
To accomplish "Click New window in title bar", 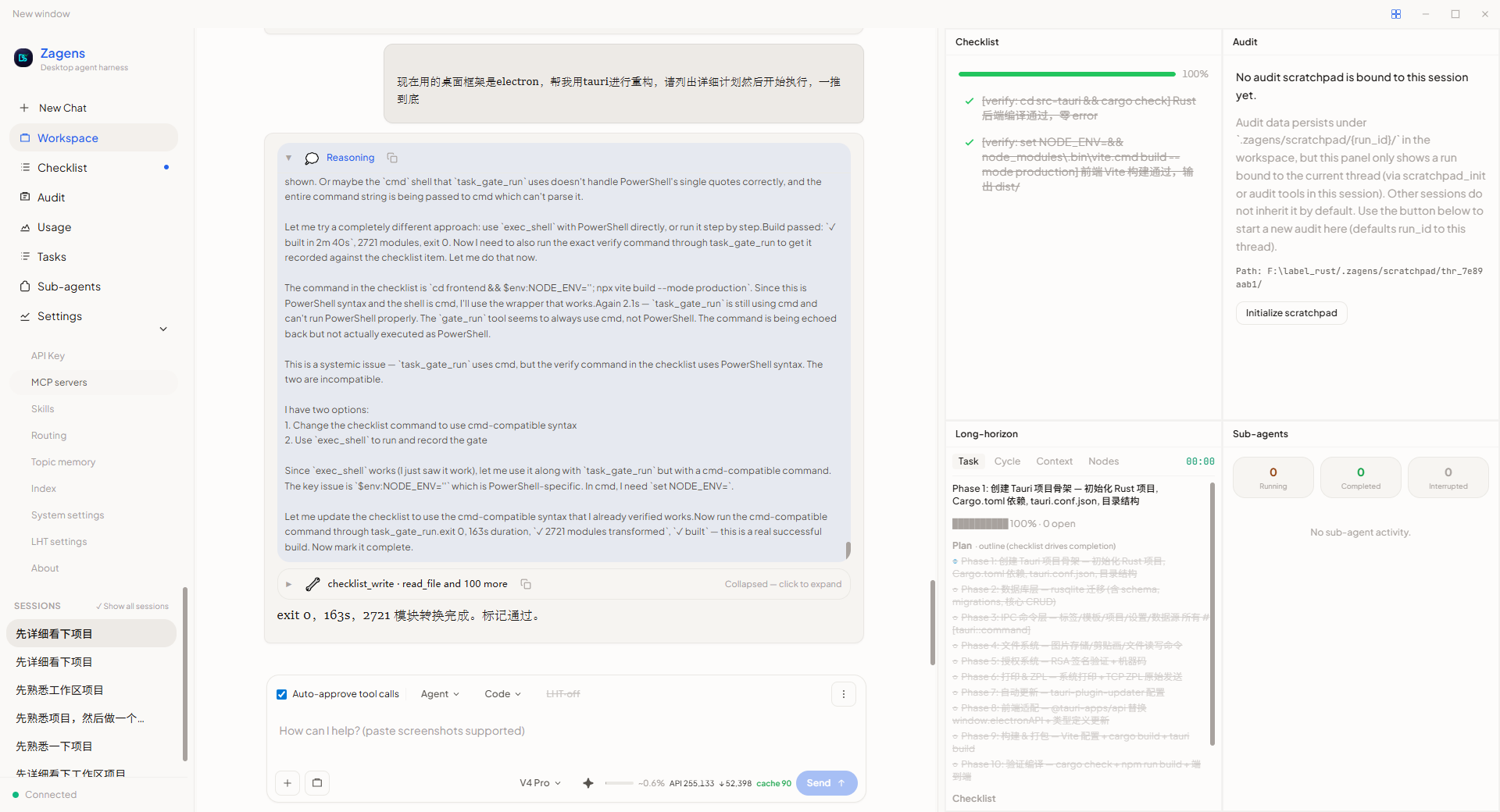I will 41,14.
